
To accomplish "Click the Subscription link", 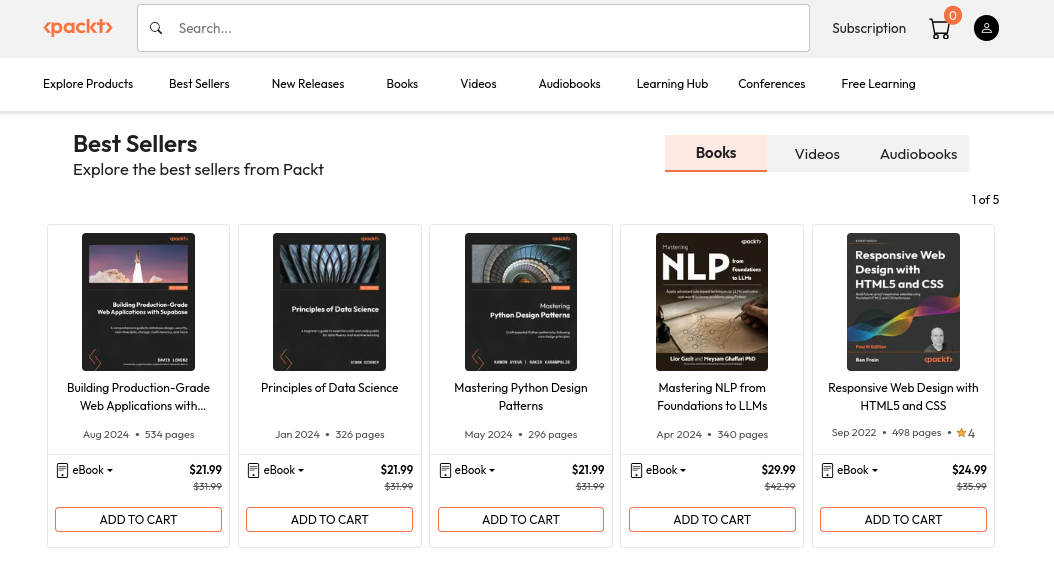I will (x=868, y=28).
